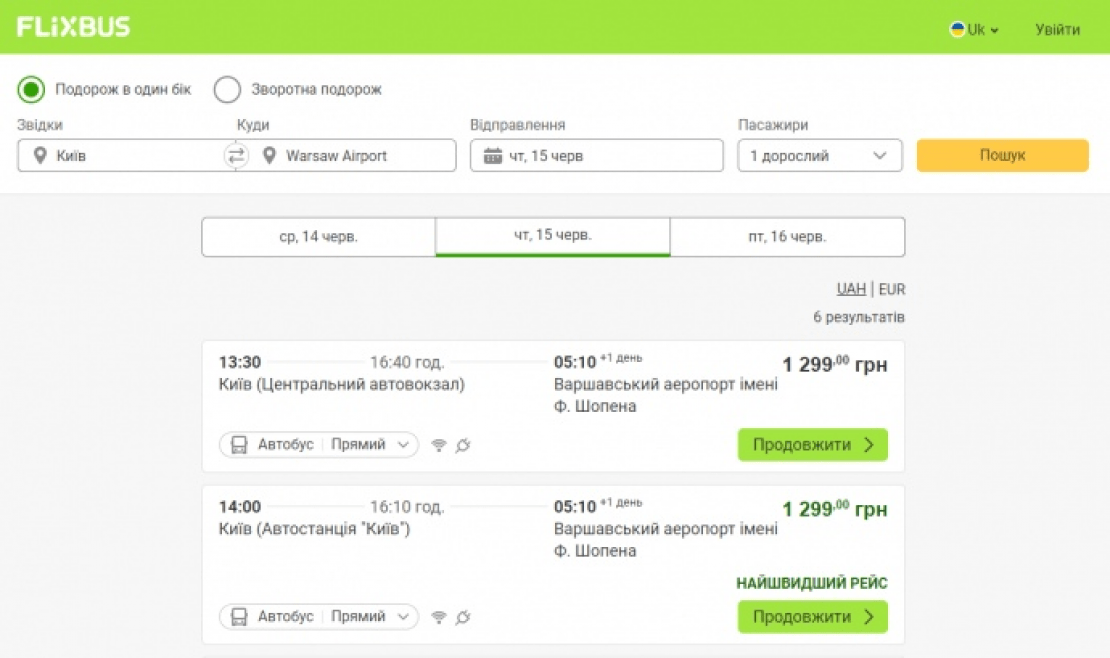Click the departure date field чт, 15 черв

tap(597, 155)
